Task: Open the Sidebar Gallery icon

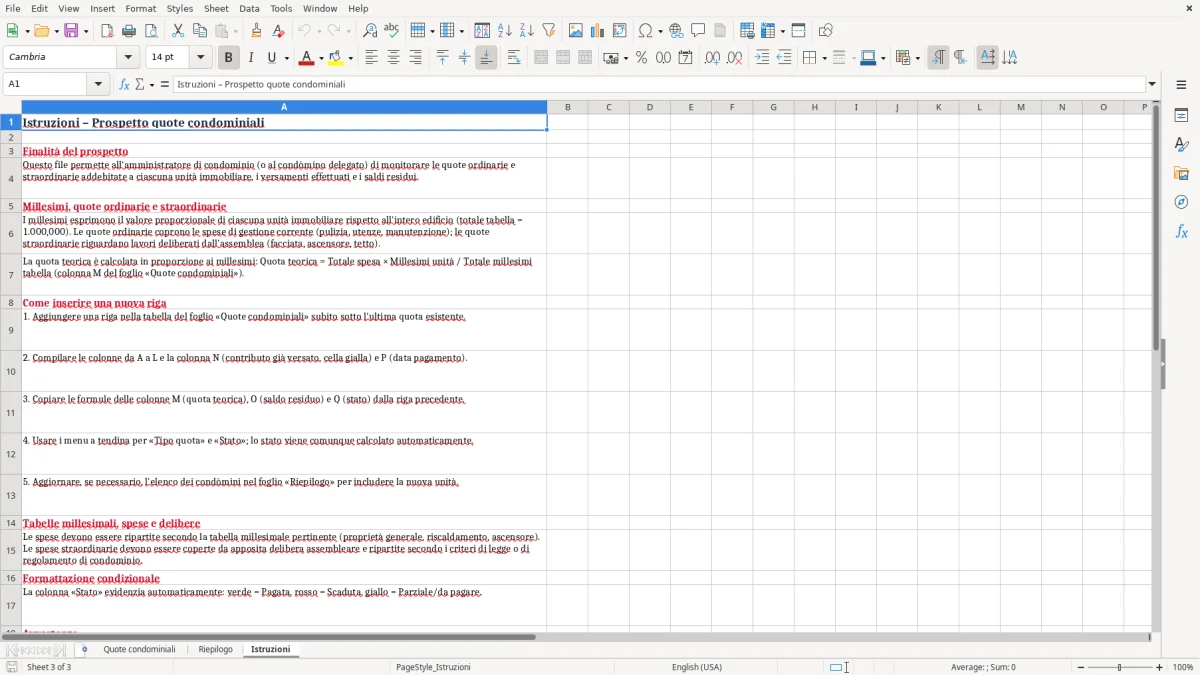Action: pos(1181,173)
